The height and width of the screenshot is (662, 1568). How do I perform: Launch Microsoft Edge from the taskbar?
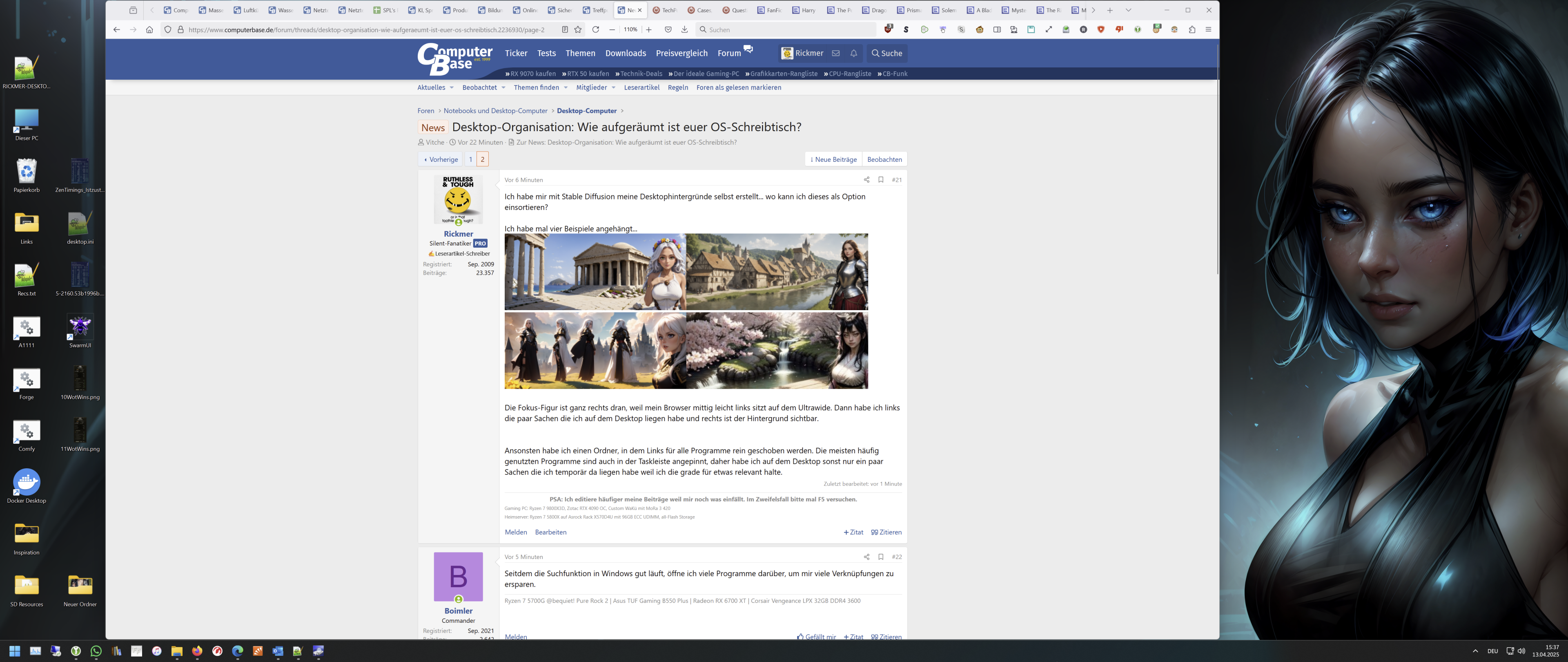coord(237,651)
